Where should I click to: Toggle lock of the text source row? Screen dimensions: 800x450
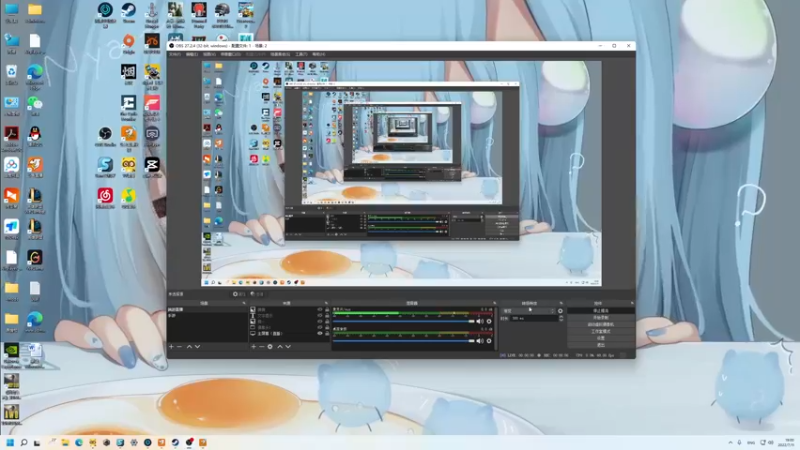327,315
